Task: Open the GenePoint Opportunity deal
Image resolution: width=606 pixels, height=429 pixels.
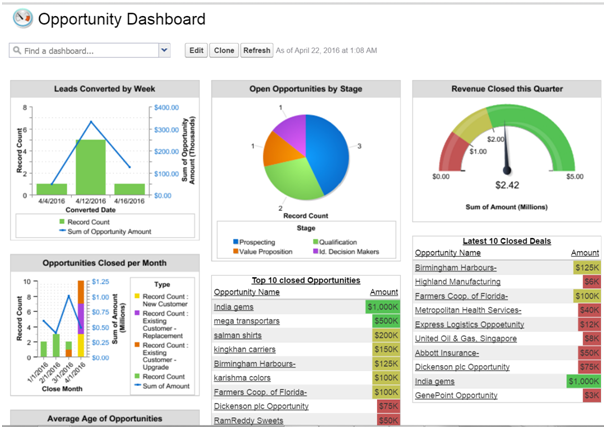Action: click(x=456, y=395)
